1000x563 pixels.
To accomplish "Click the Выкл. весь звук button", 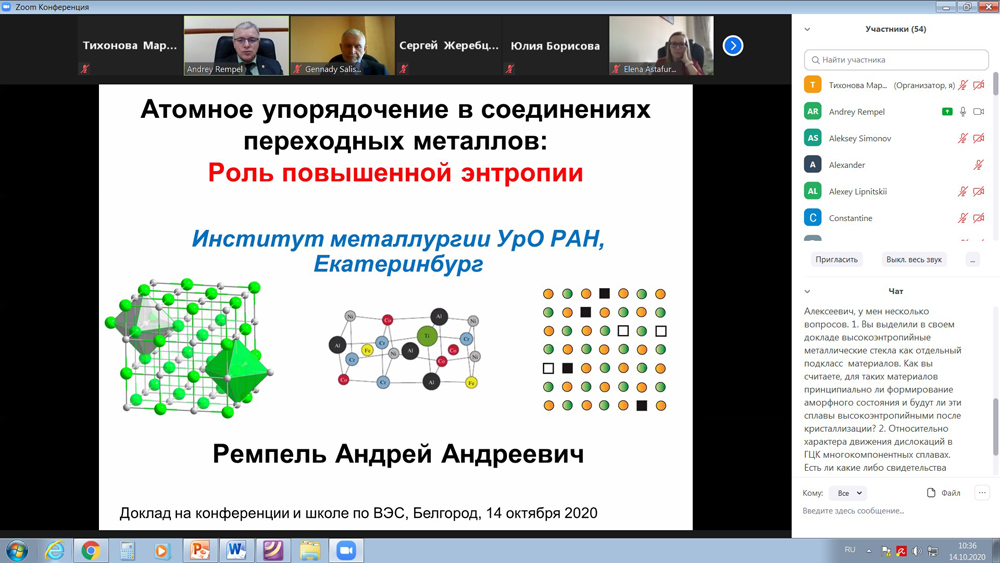I will (913, 260).
